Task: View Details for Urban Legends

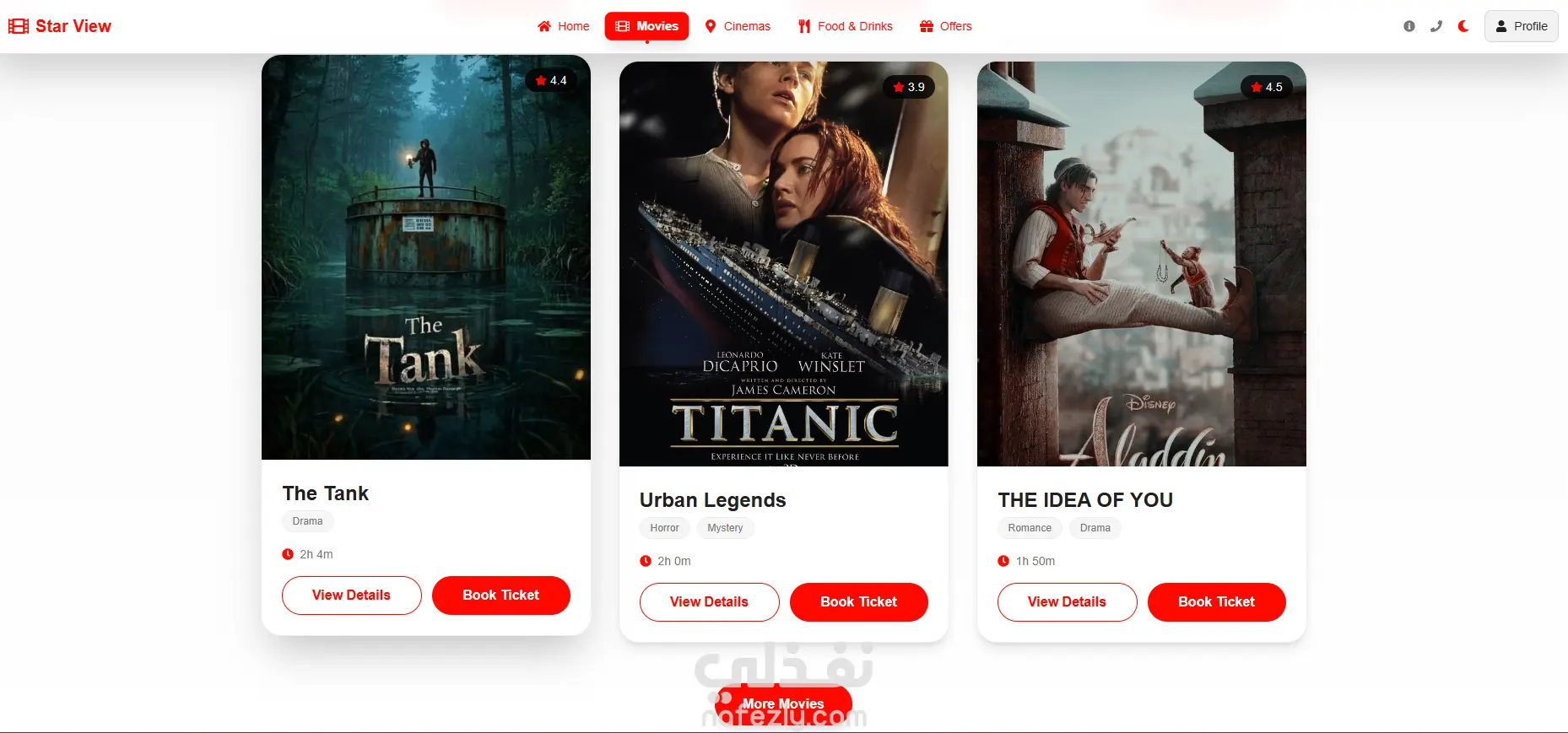Action: (x=709, y=602)
